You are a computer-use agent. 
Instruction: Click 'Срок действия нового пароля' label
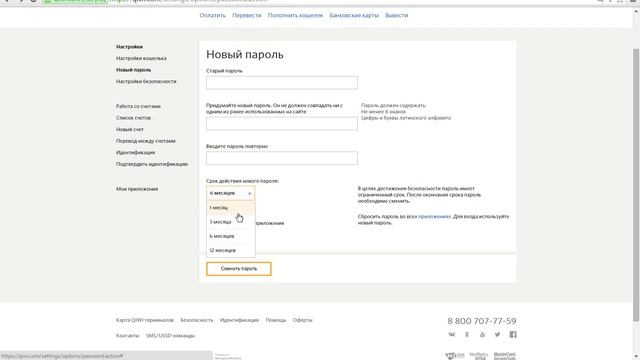point(242,181)
